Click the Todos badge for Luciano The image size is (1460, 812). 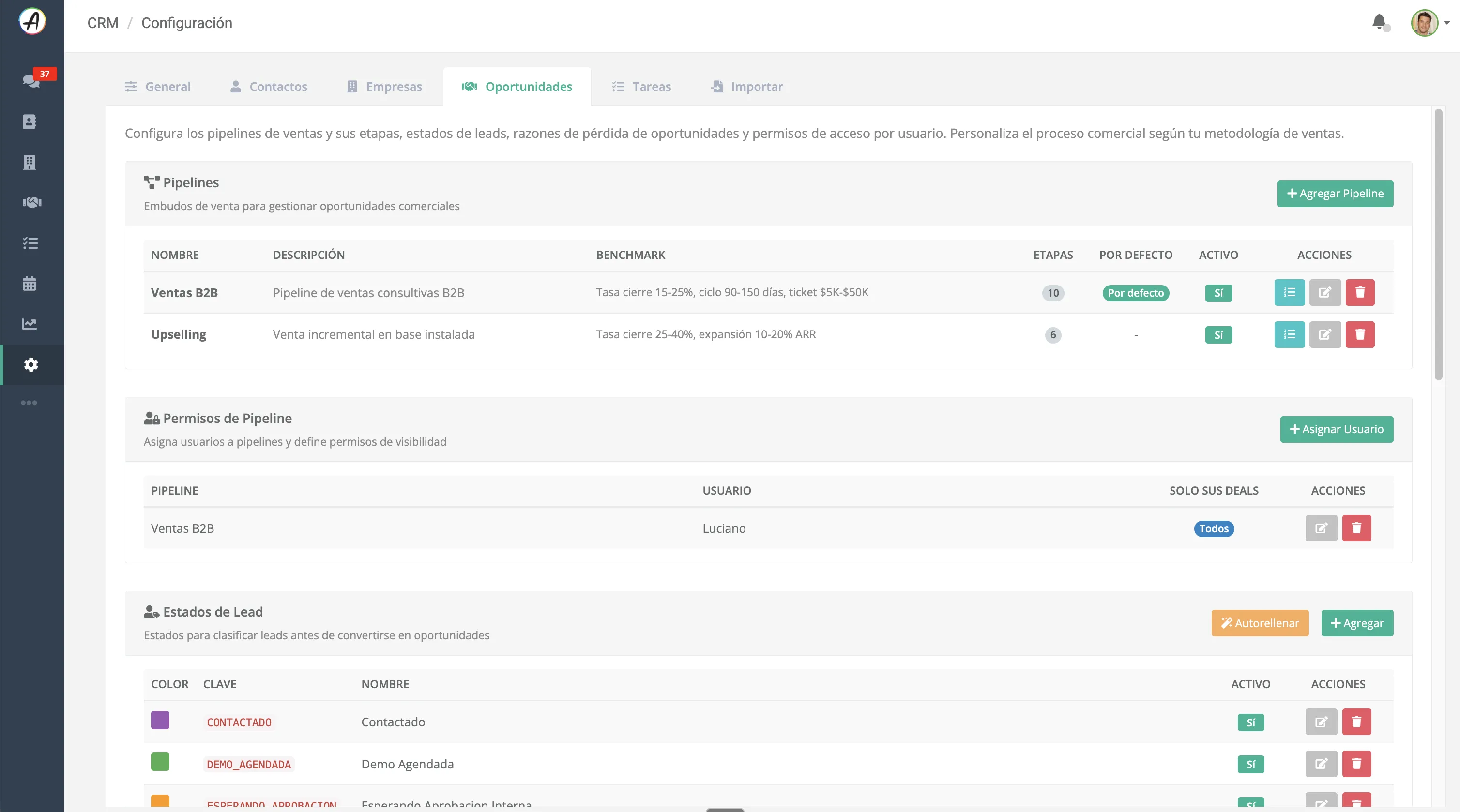[x=1214, y=529]
